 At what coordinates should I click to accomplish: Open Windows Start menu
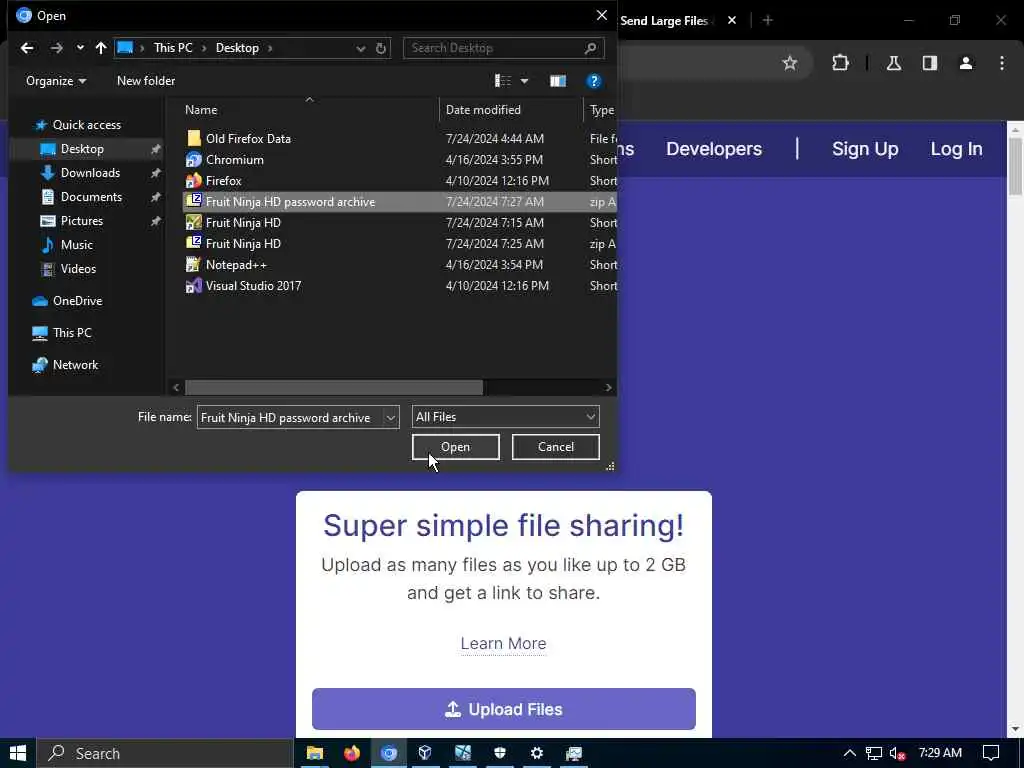pos(18,754)
